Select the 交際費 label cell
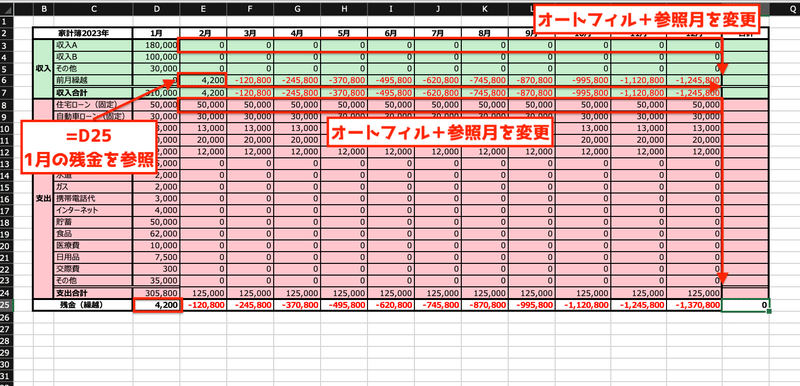The image size is (800, 386). coord(93,269)
